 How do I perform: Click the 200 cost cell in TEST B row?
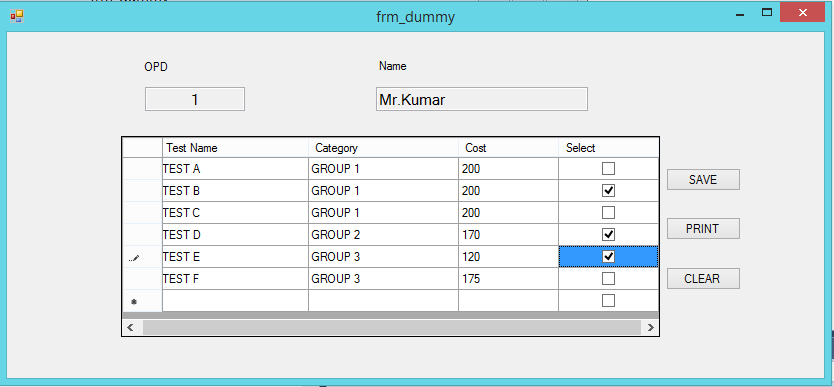508,190
